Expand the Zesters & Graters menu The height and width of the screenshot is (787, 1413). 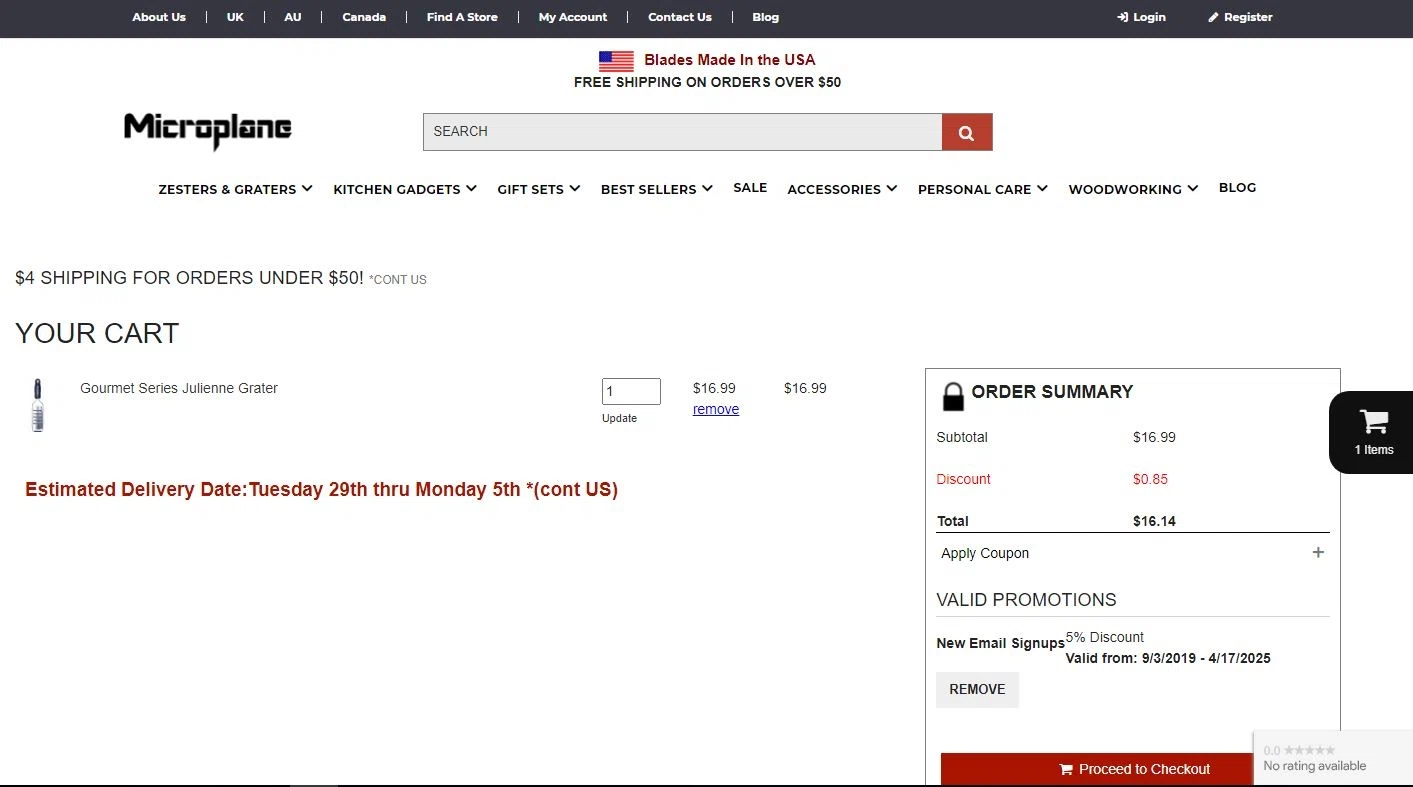(235, 189)
